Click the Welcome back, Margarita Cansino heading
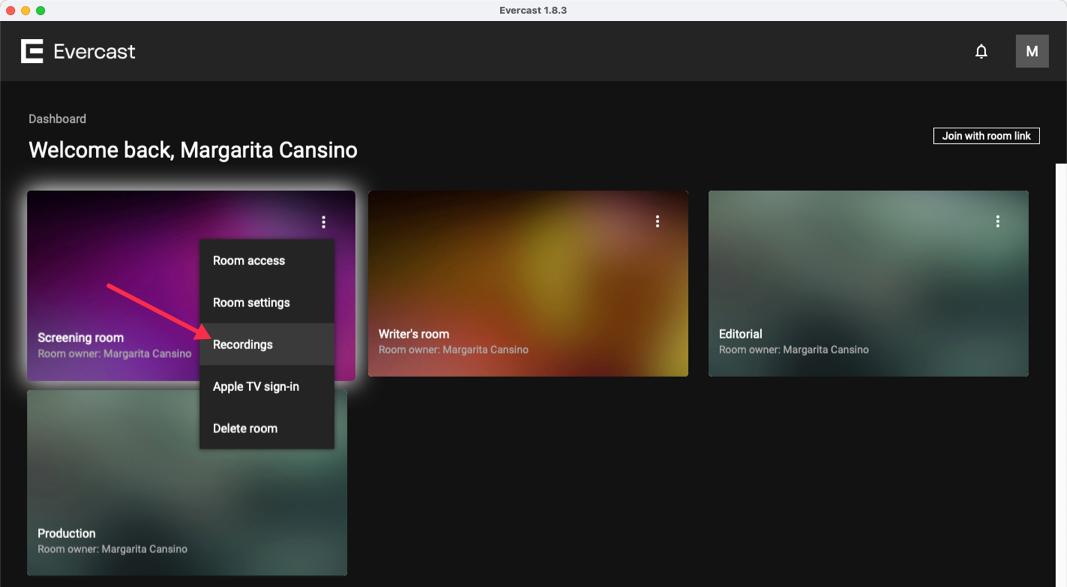The height and width of the screenshot is (587, 1067). 193,150
